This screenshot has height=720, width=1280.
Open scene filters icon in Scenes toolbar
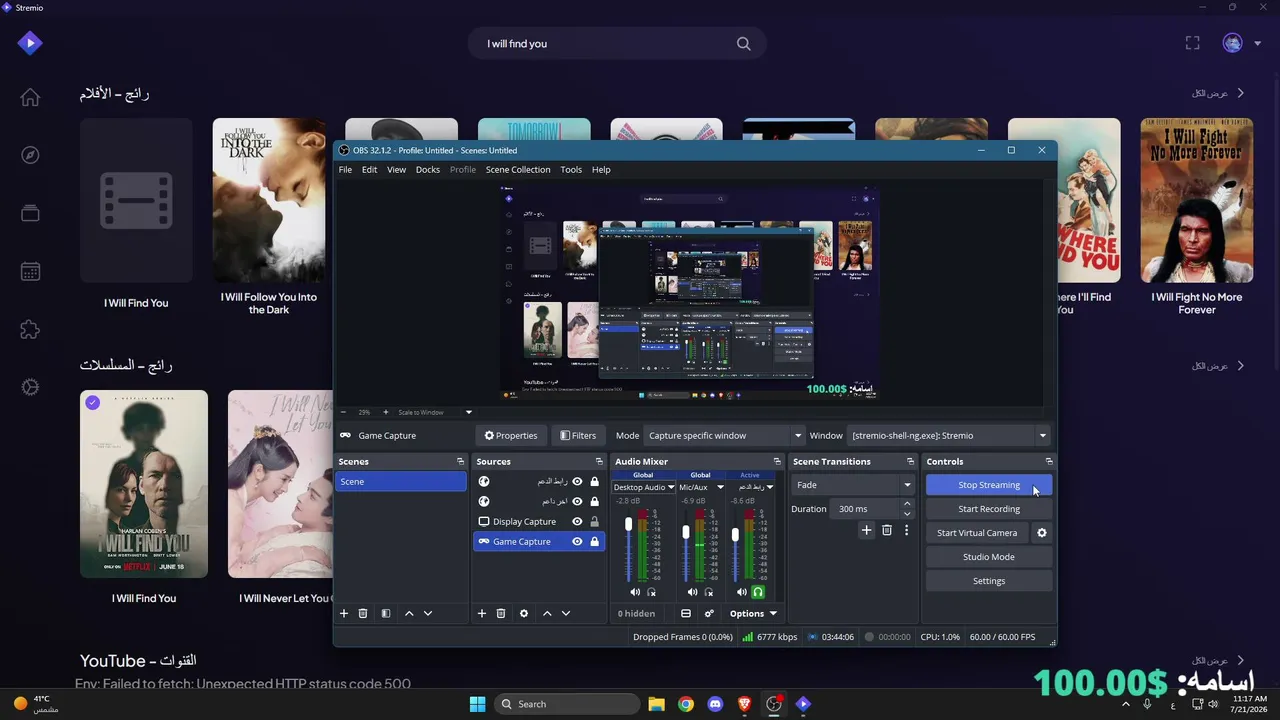[x=386, y=613]
